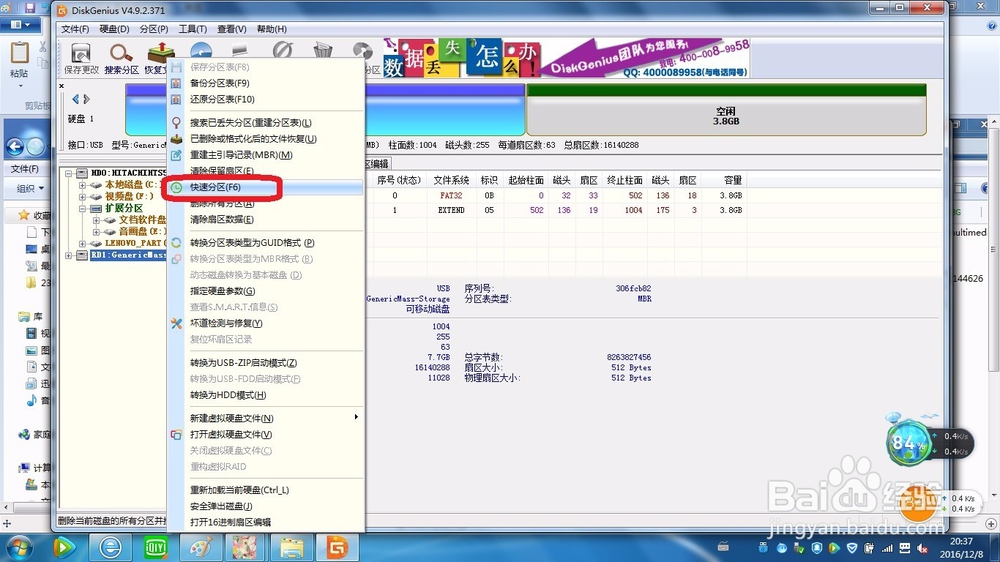Open the 查看(V) menu
The height and width of the screenshot is (562, 1000).
pos(232,29)
